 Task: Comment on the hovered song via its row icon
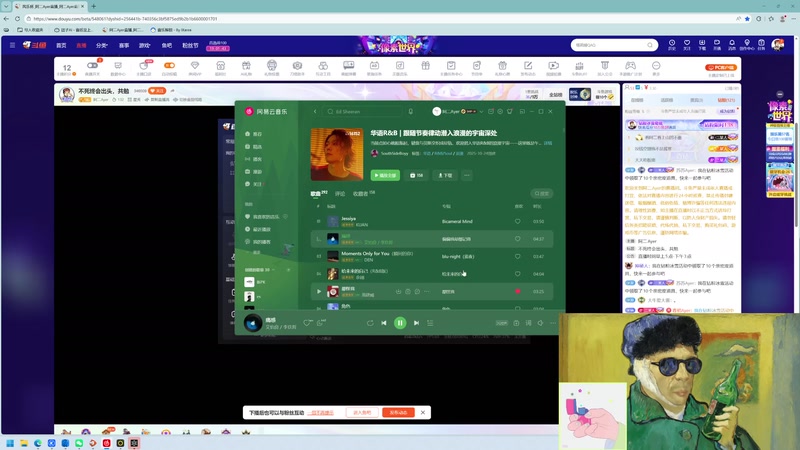(417, 291)
